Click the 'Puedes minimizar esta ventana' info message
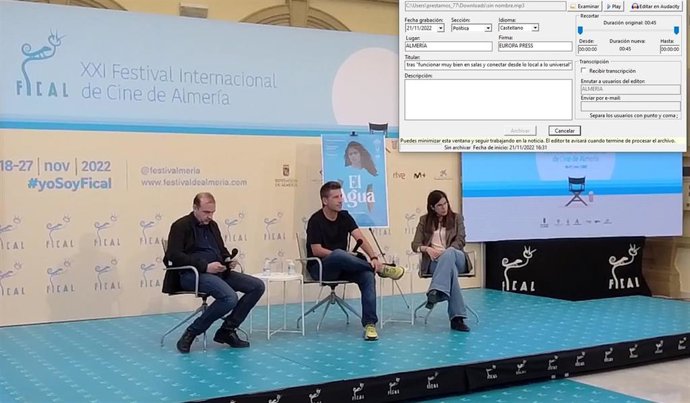 (x=538, y=141)
